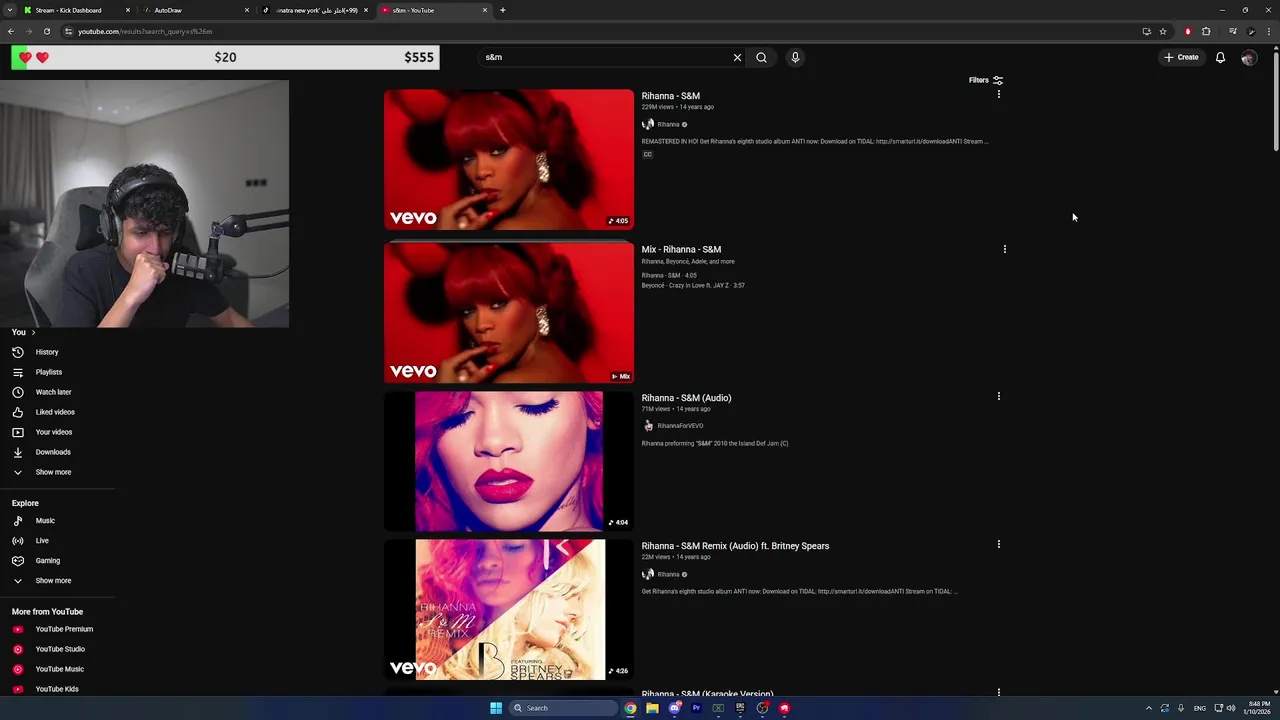Open a new browser tab
The height and width of the screenshot is (720, 1280).
point(502,10)
